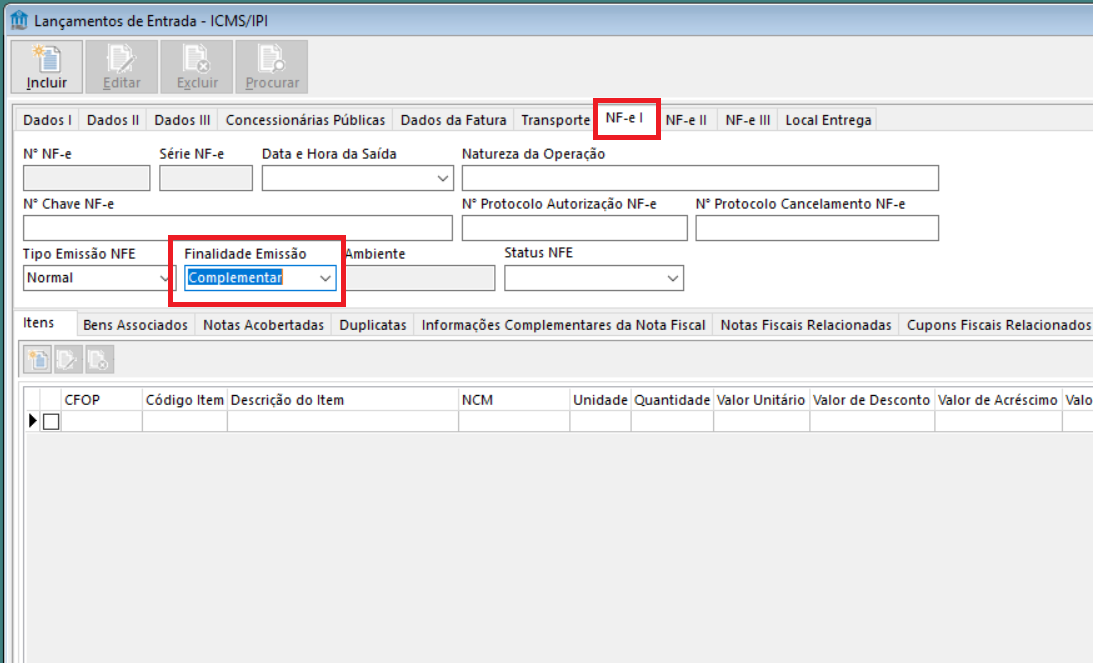Click the N° Protocolo Autorização NF-e field
The height and width of the screenshot is (663, 1093).
coord(574,228)
